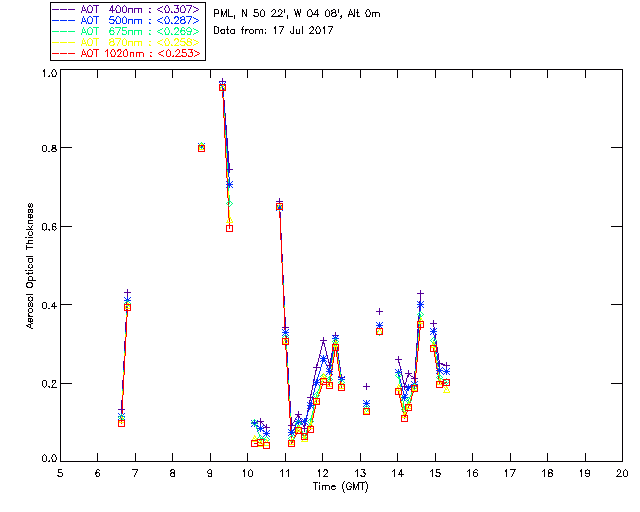The height and width of the screenshot is (512, 640).
Task: Click the purple plus marker above 0.4 near 7
Action: (127, 293)
